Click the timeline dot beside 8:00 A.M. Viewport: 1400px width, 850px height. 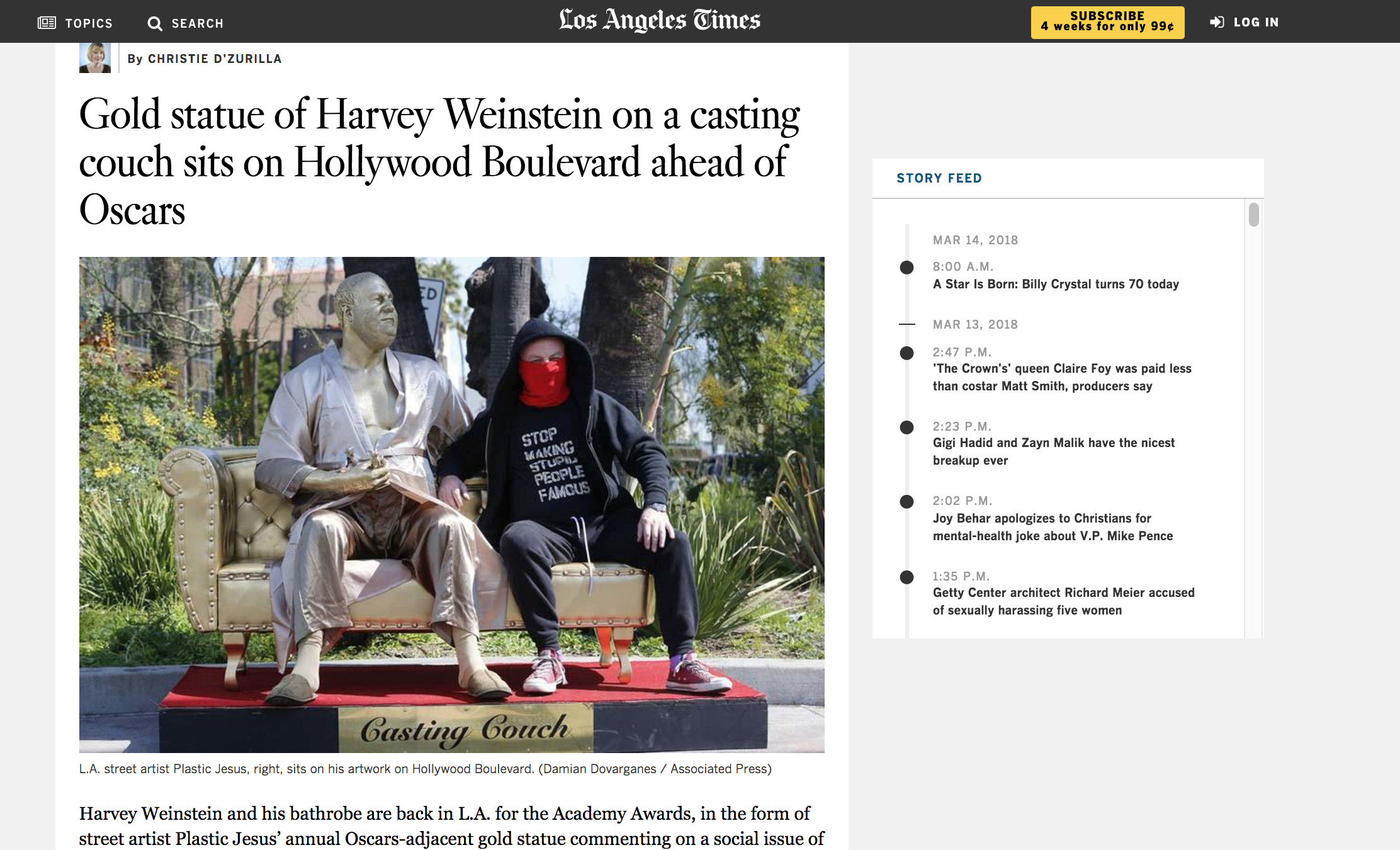(906, 267)
